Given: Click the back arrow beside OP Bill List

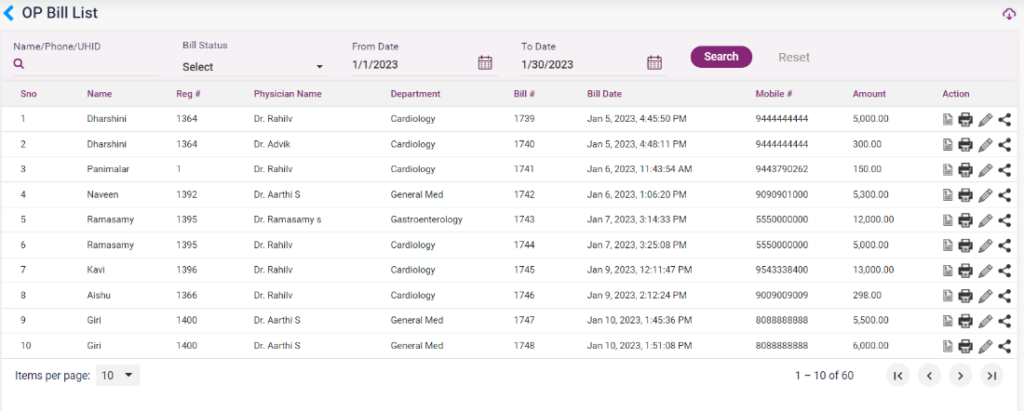Looking at the screenshot, I should pyautogui.click(x=10, y=13).
